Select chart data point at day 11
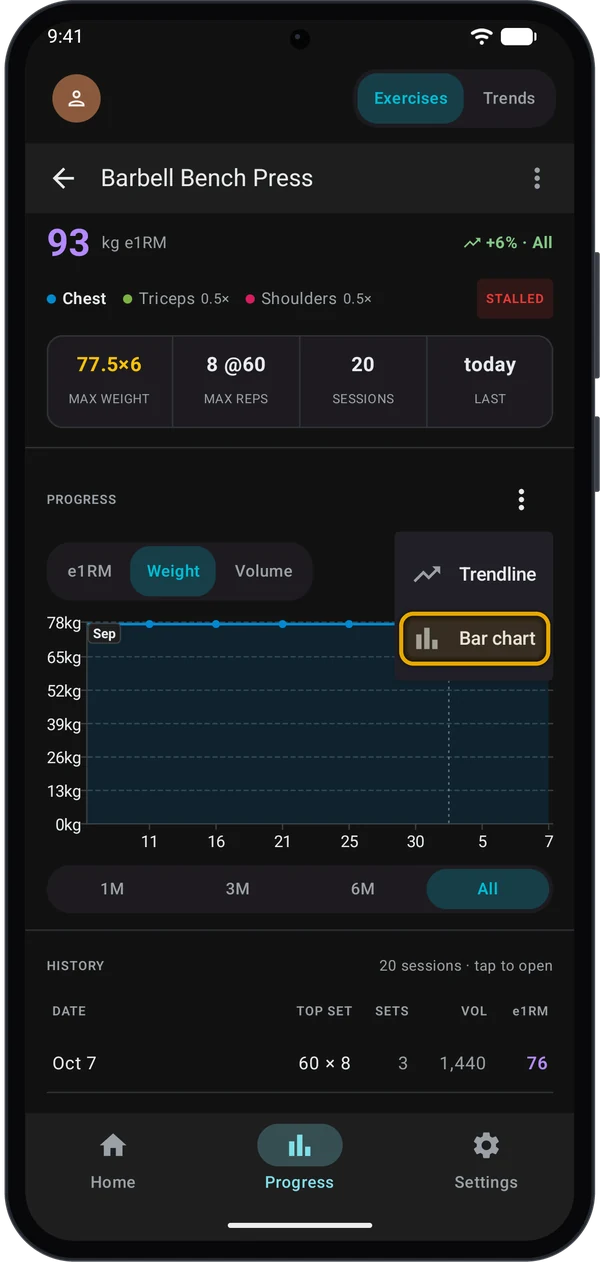This screenshot has height=1262, width=600. click(150, 624)
